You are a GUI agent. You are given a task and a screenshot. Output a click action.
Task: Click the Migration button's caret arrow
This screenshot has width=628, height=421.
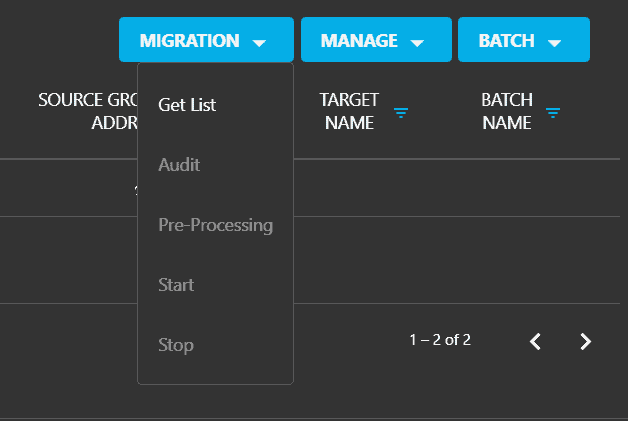pyautogui.click(x=260, y=42)
